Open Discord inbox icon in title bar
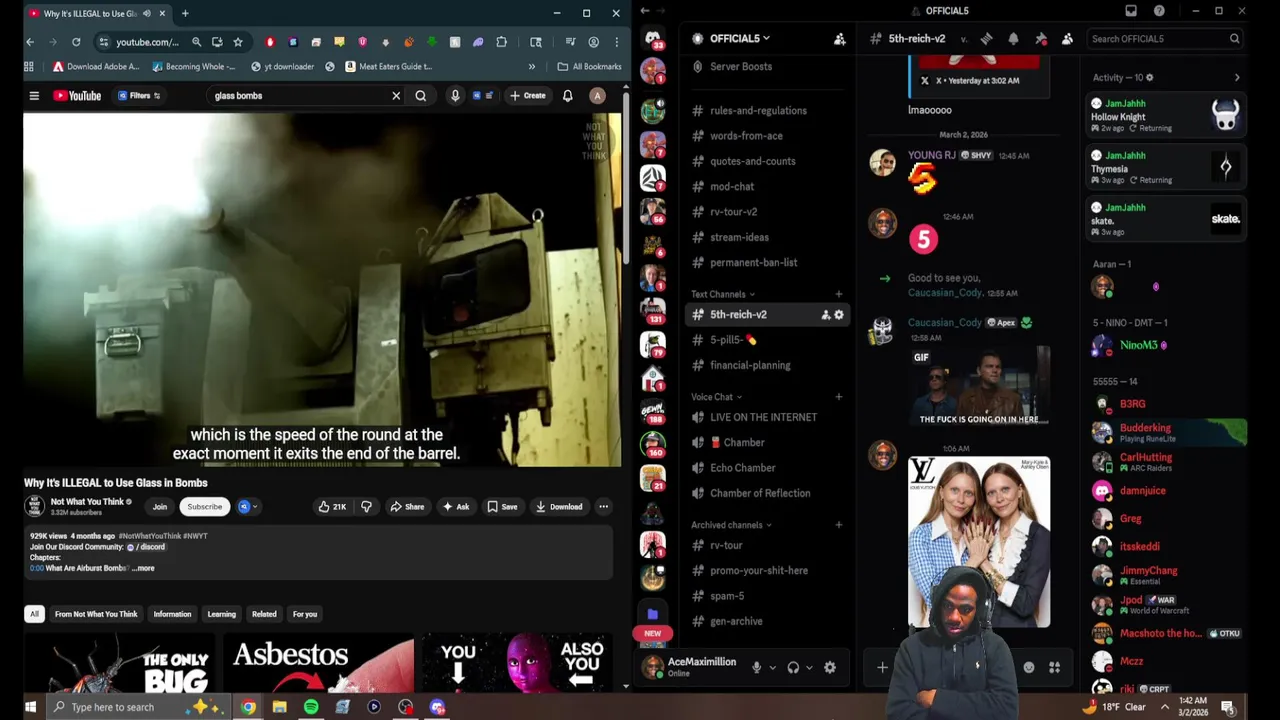Screen dimensions: 1280x720 click(1131, 11)
